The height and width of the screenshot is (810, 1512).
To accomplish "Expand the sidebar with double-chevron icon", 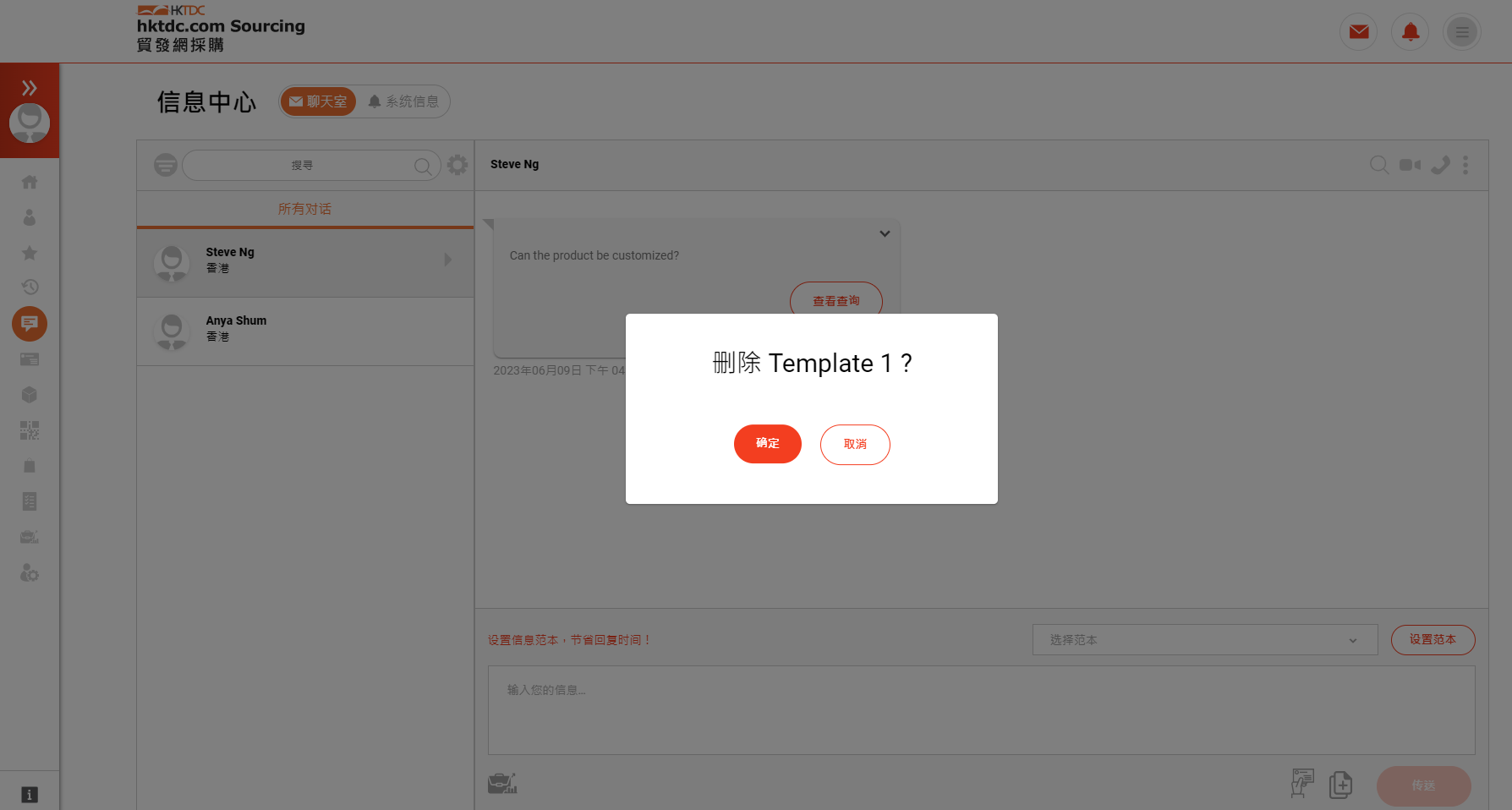I will point(30,88).
